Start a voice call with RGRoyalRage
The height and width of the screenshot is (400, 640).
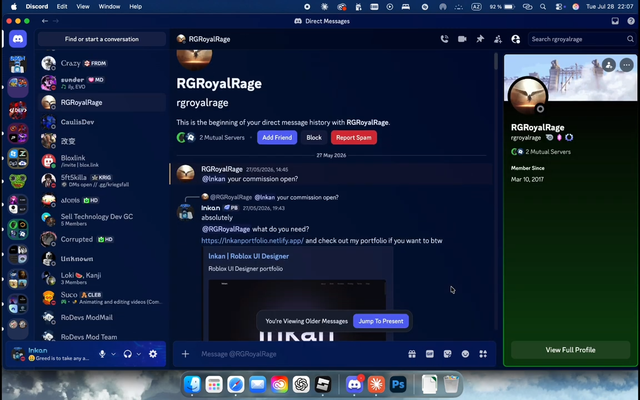tap(444, 39)
